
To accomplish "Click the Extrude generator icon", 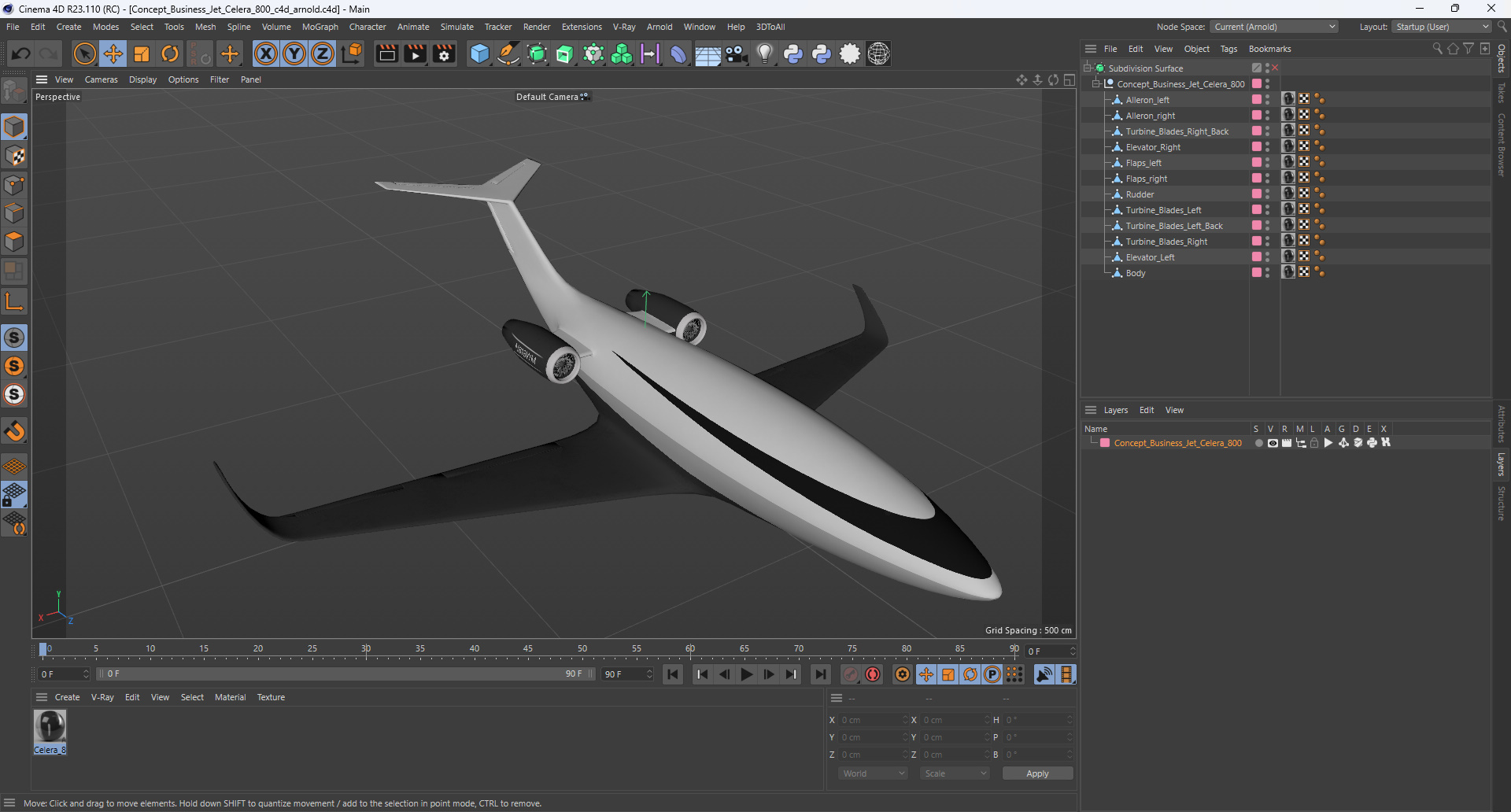I will pyautogui.click(x=565, y=54).
